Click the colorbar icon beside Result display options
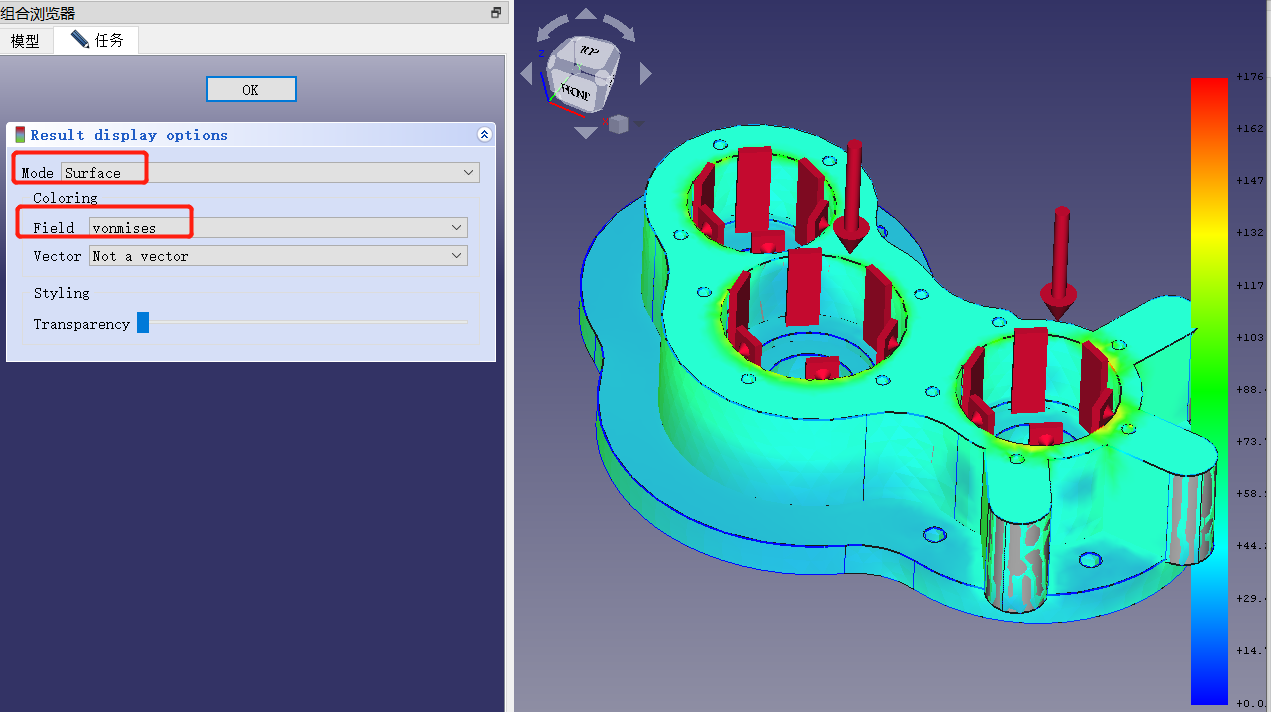Screen dimensions: 1271x712 pos(19,134)
